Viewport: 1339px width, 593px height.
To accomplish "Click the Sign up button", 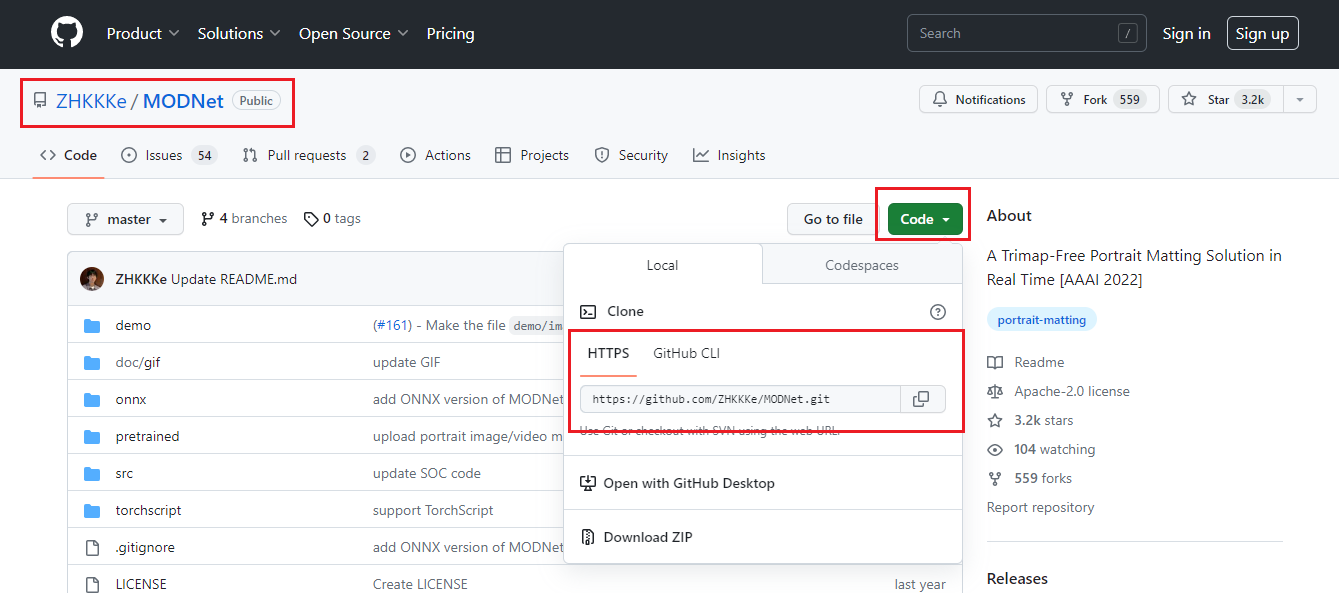I will pyautogui.click(x=1262, y=33).
